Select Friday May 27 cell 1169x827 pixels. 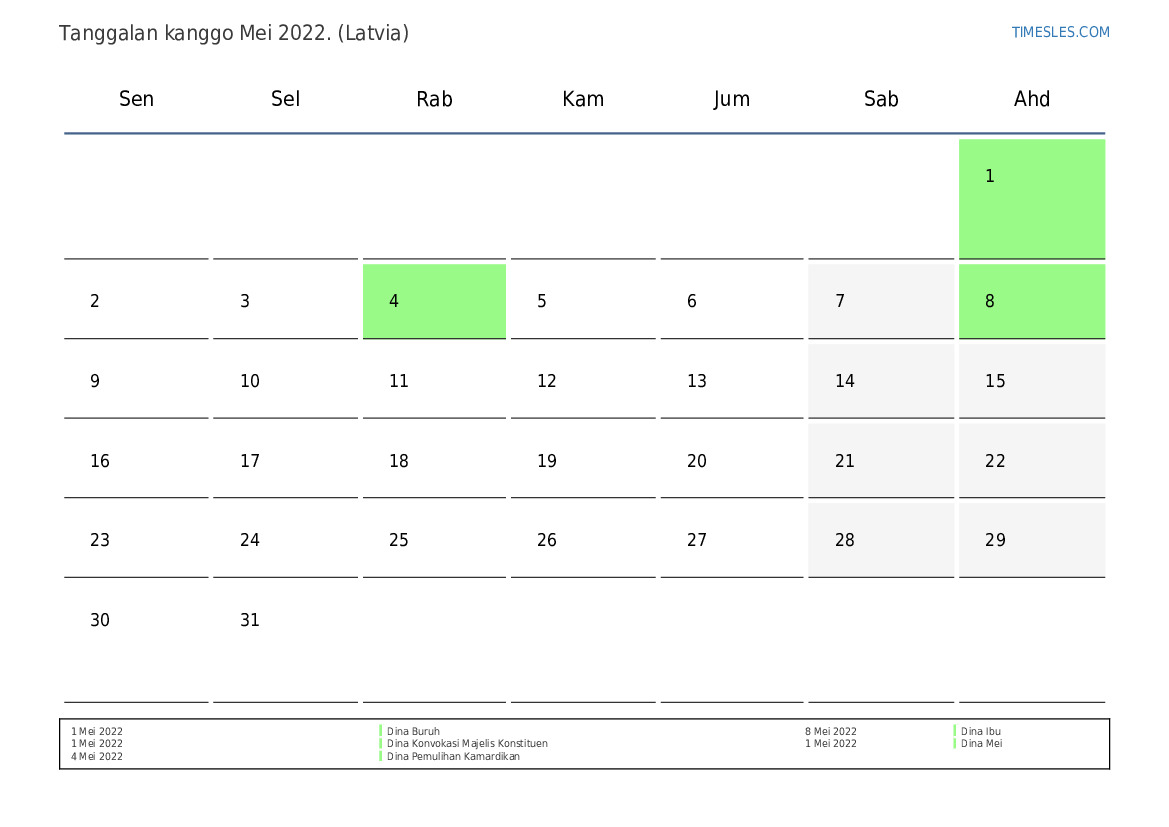(x=731, y=540)
